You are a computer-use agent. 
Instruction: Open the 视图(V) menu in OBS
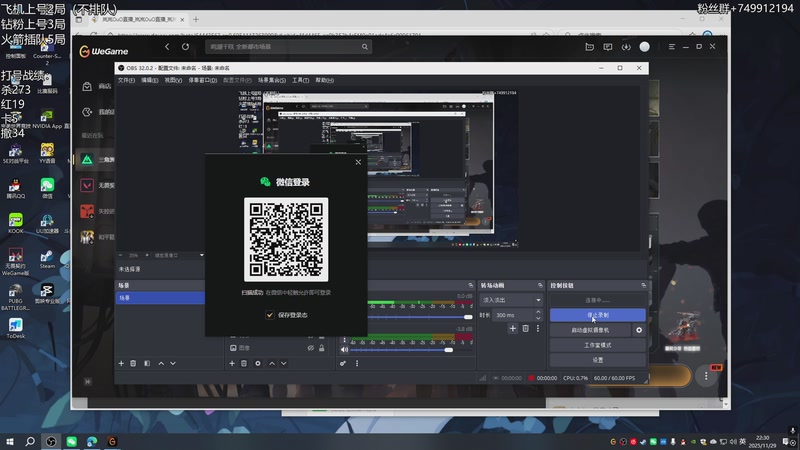pyautogui.click(x=173, y=80)
